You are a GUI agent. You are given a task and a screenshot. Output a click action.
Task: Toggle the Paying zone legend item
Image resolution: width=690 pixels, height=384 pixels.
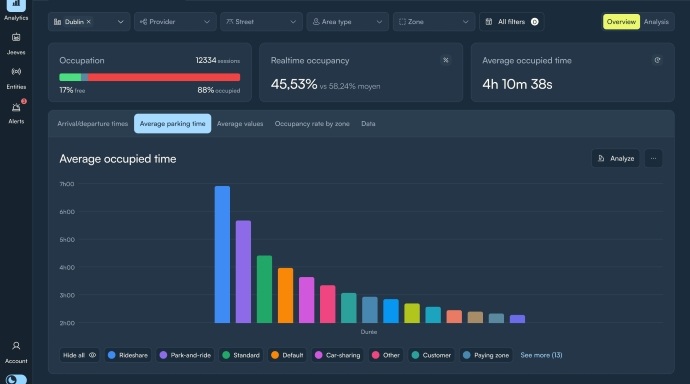click(x=486, y=355)
